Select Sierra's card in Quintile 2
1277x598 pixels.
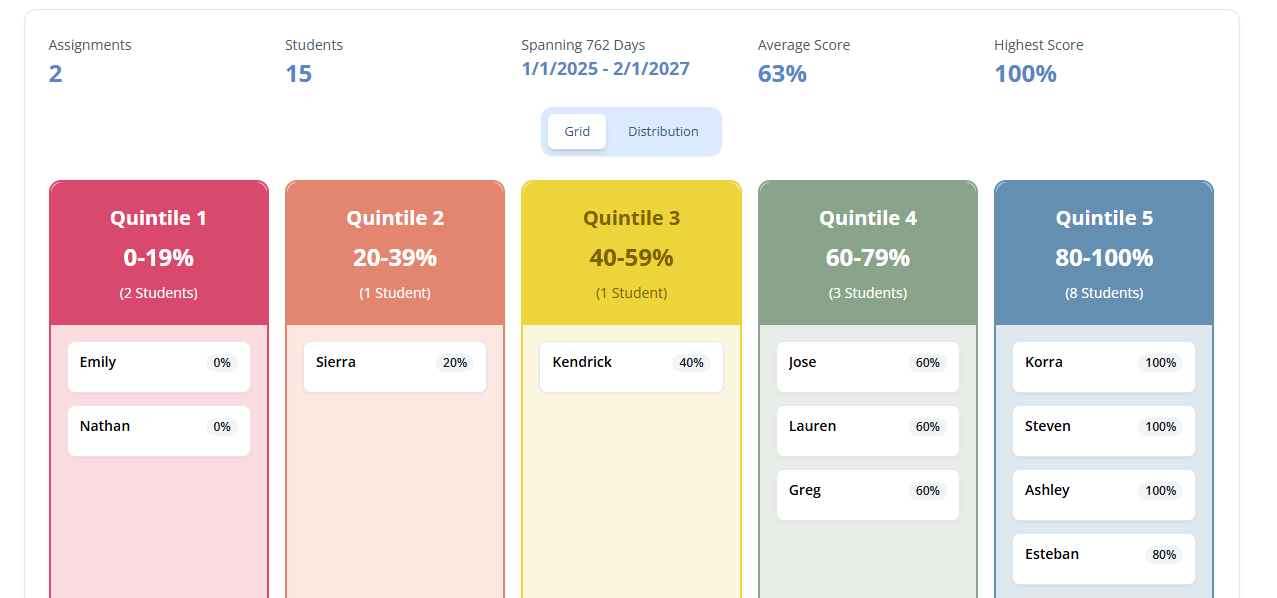point(395,367)
